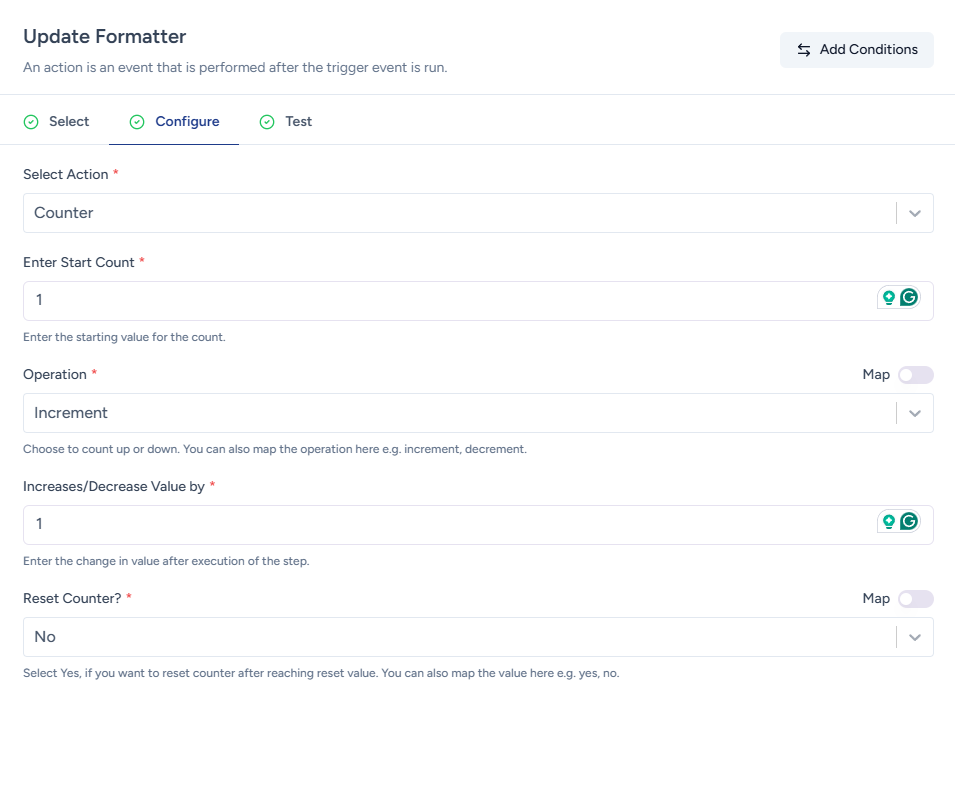The image size is (955, 786).
Task: Expand the Select Action dropdown chevron
Action: pyautogui.click(x=914, y=213)
